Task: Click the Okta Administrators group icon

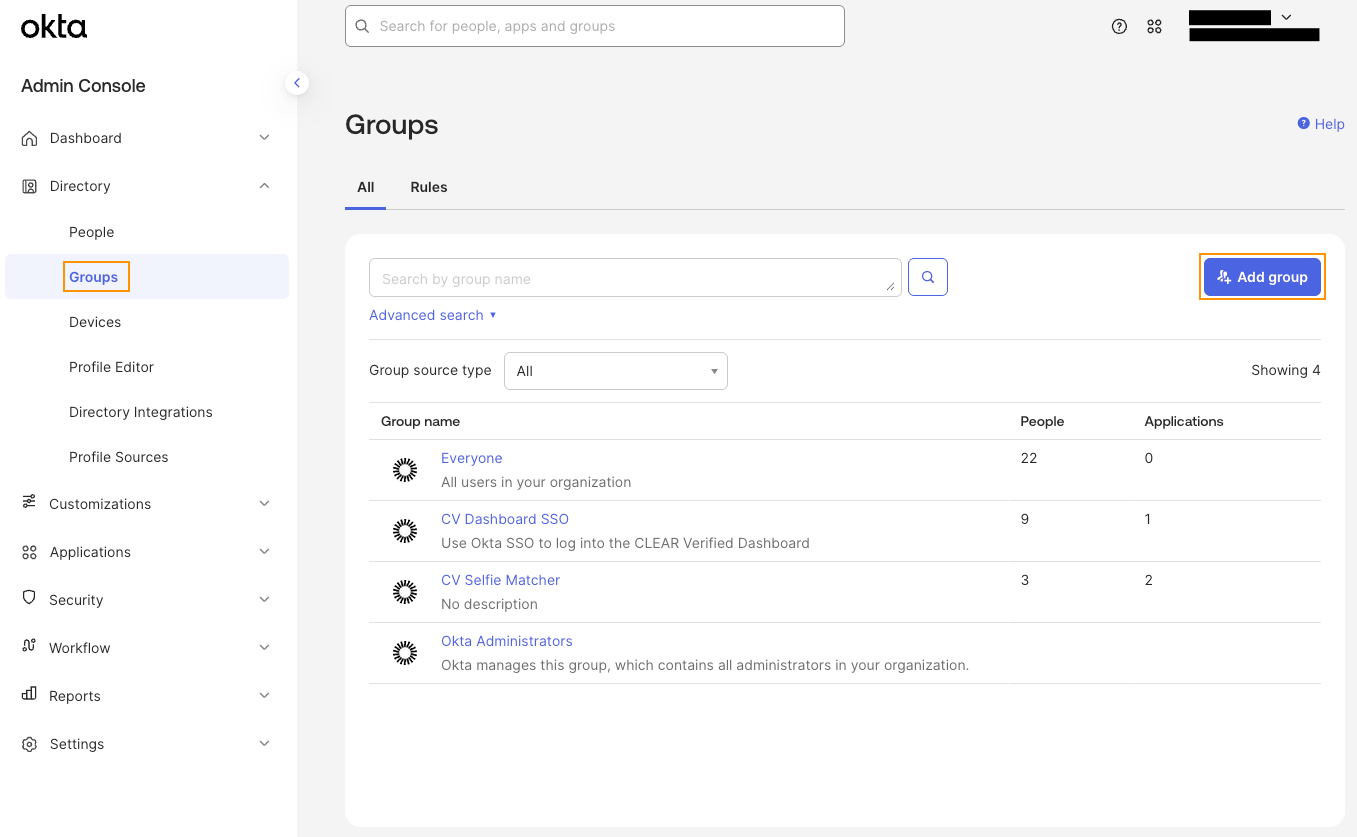Action: click(x=405, y=653)
